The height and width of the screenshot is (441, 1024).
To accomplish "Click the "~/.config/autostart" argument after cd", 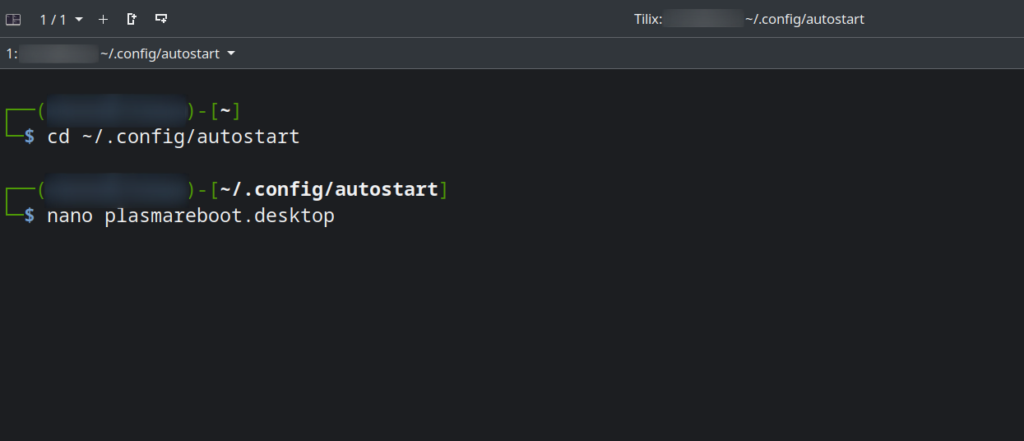I will pos(191,137).
